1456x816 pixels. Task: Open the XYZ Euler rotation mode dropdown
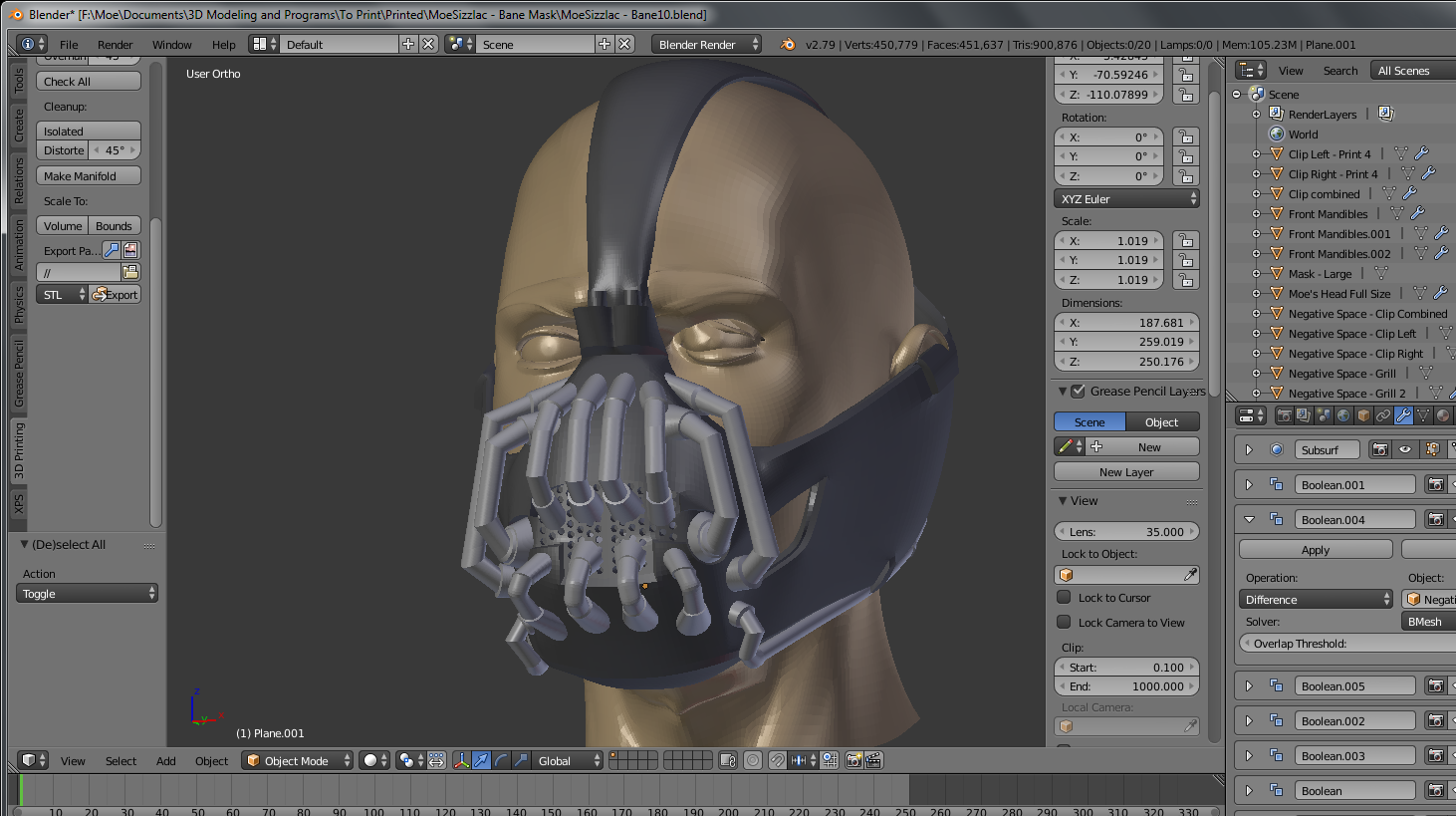[1126, 199]
